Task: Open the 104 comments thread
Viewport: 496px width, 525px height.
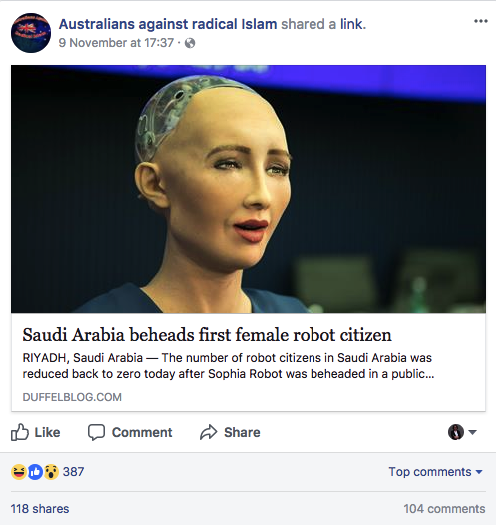Action: tap(444, 509)
